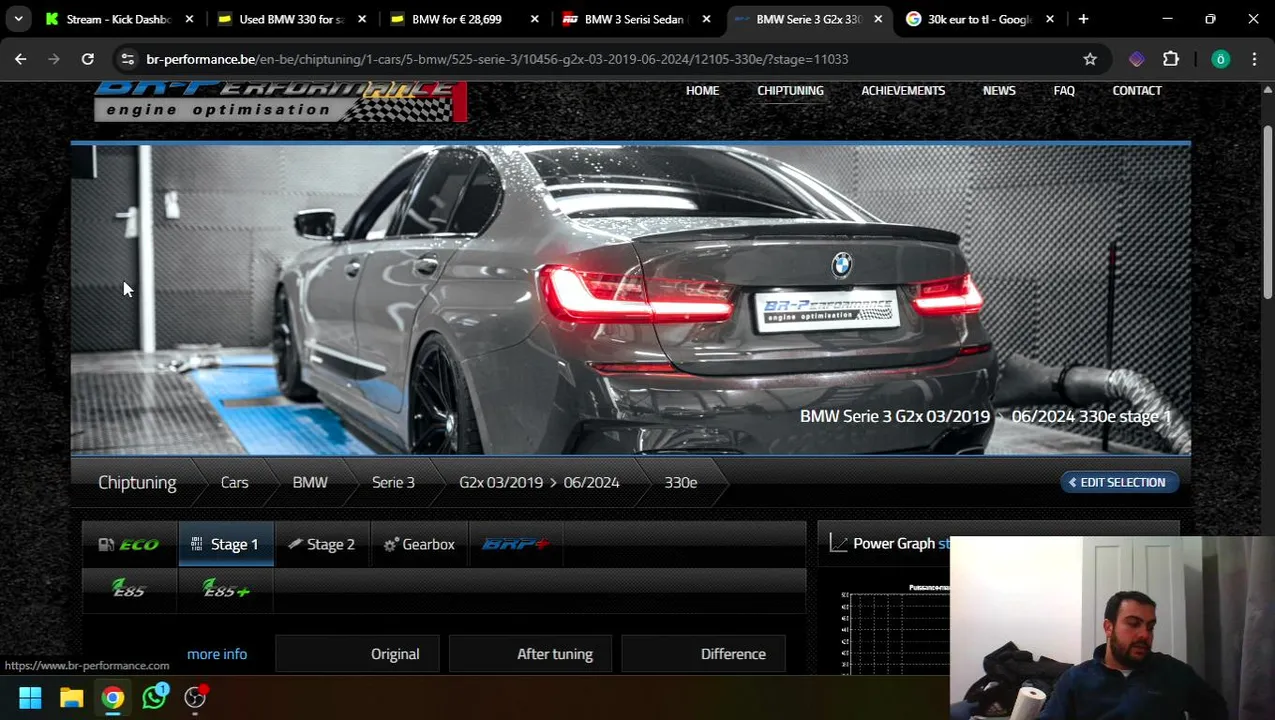Open WhatsApp from the taskbar
This screenshot has height=720, width=1275.
[154, 697]
